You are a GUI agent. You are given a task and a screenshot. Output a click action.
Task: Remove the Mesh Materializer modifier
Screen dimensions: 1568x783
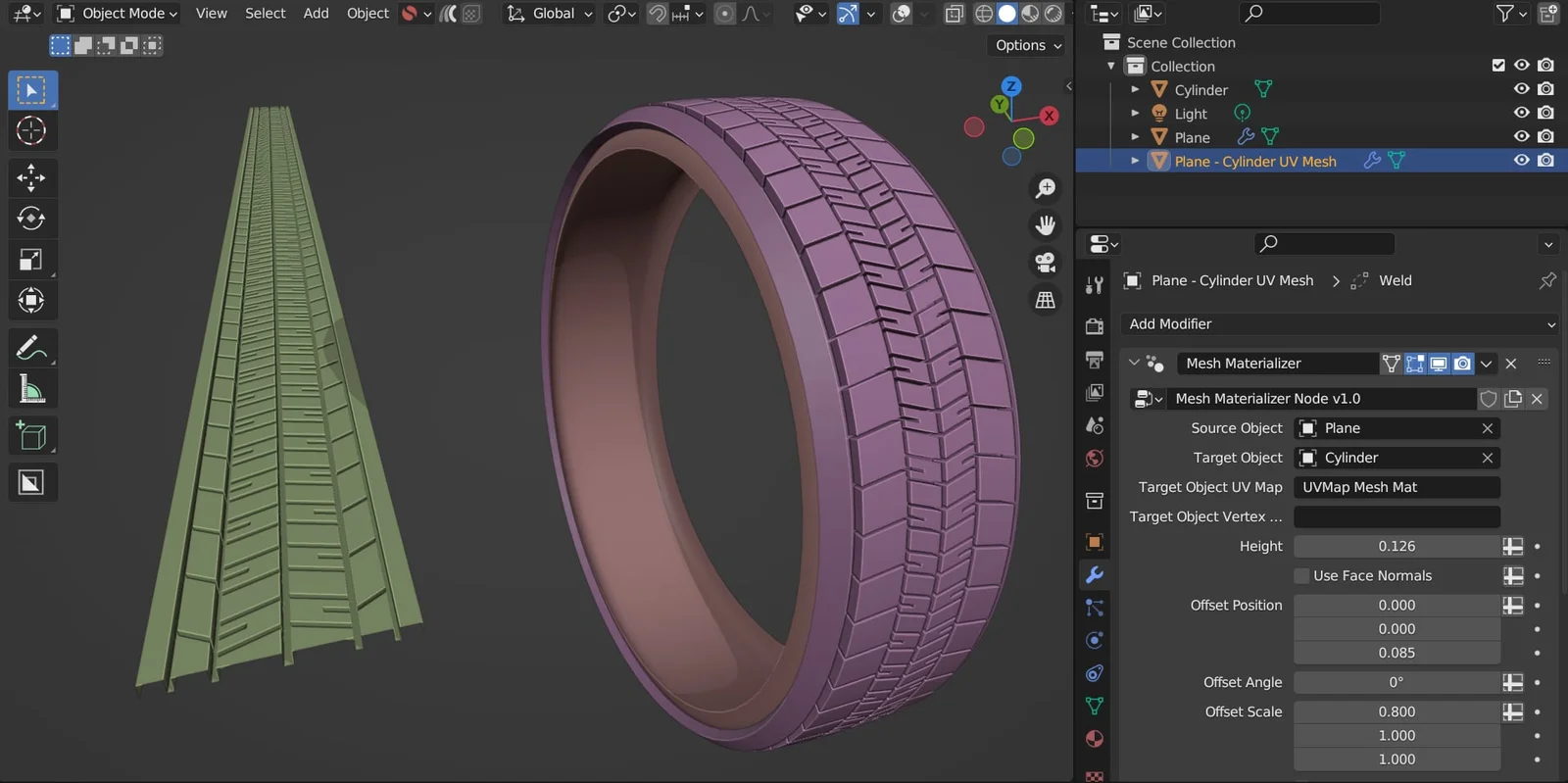tap(1511, 364)
